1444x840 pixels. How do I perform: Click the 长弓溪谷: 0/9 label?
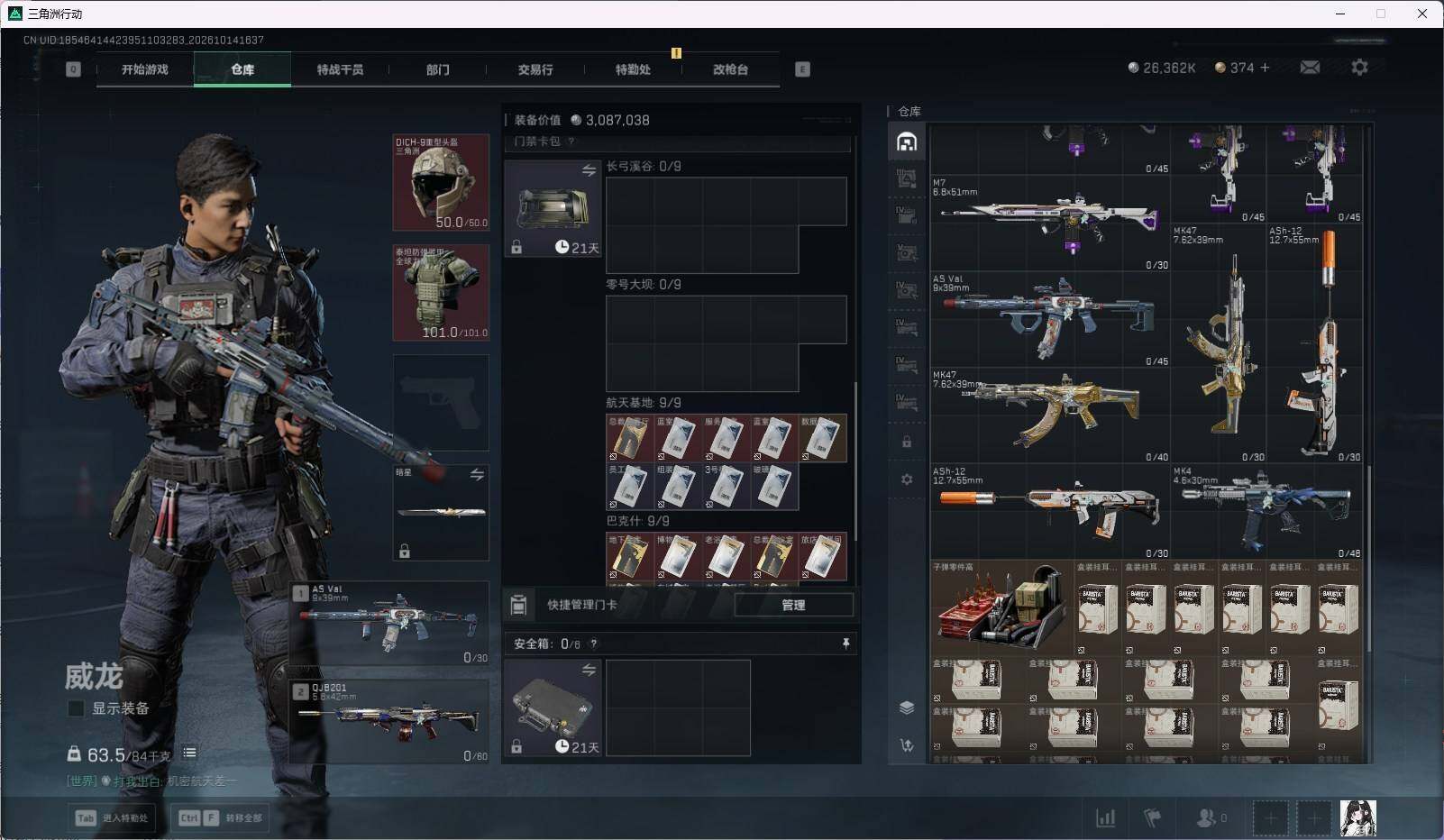644,167
